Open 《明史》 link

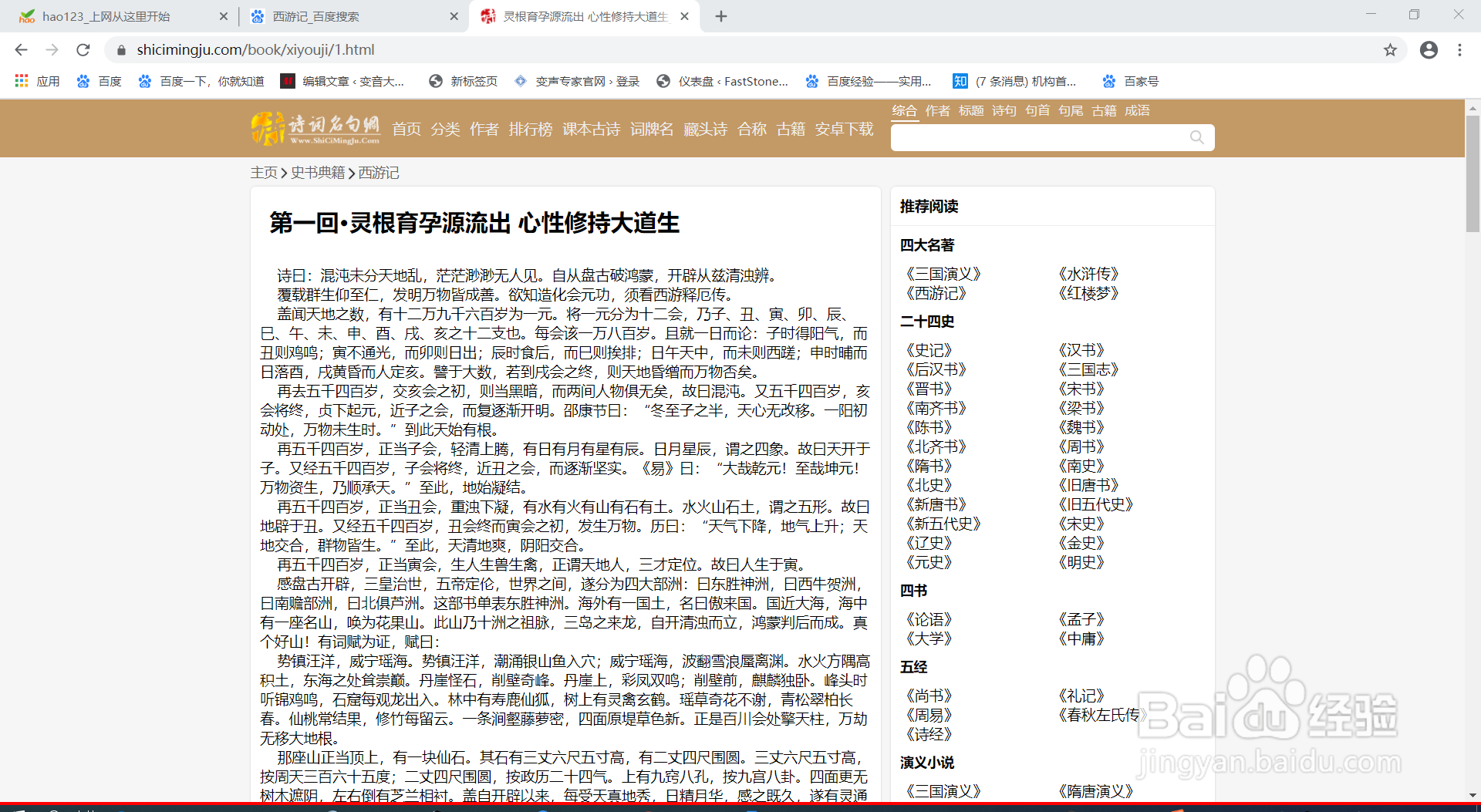pyautogui.click(x=1081, y=562)
